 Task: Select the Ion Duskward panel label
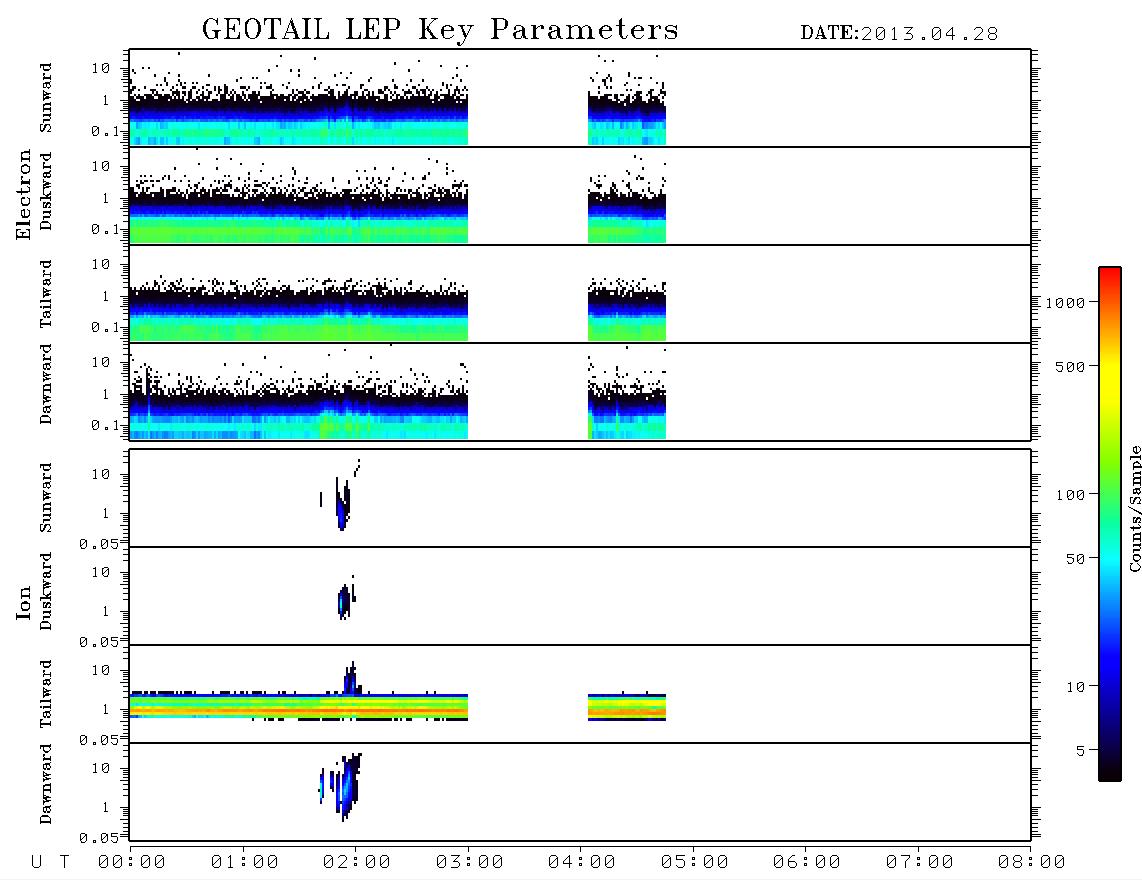pyautogui.click(x=46, y=592)
